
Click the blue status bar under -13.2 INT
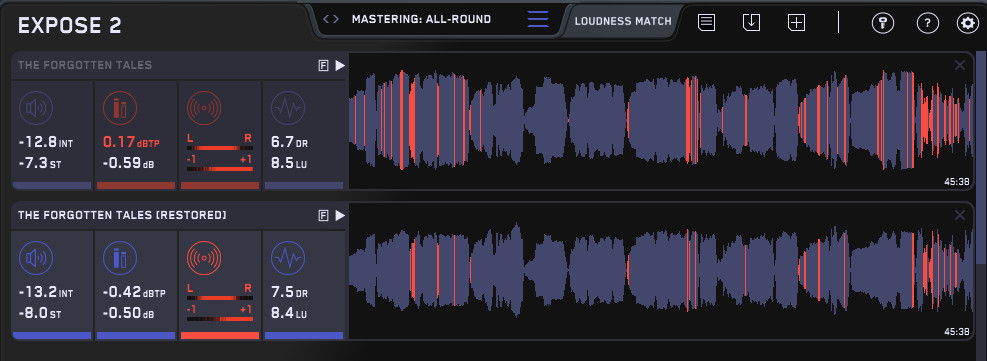click(x=52, y=336)
